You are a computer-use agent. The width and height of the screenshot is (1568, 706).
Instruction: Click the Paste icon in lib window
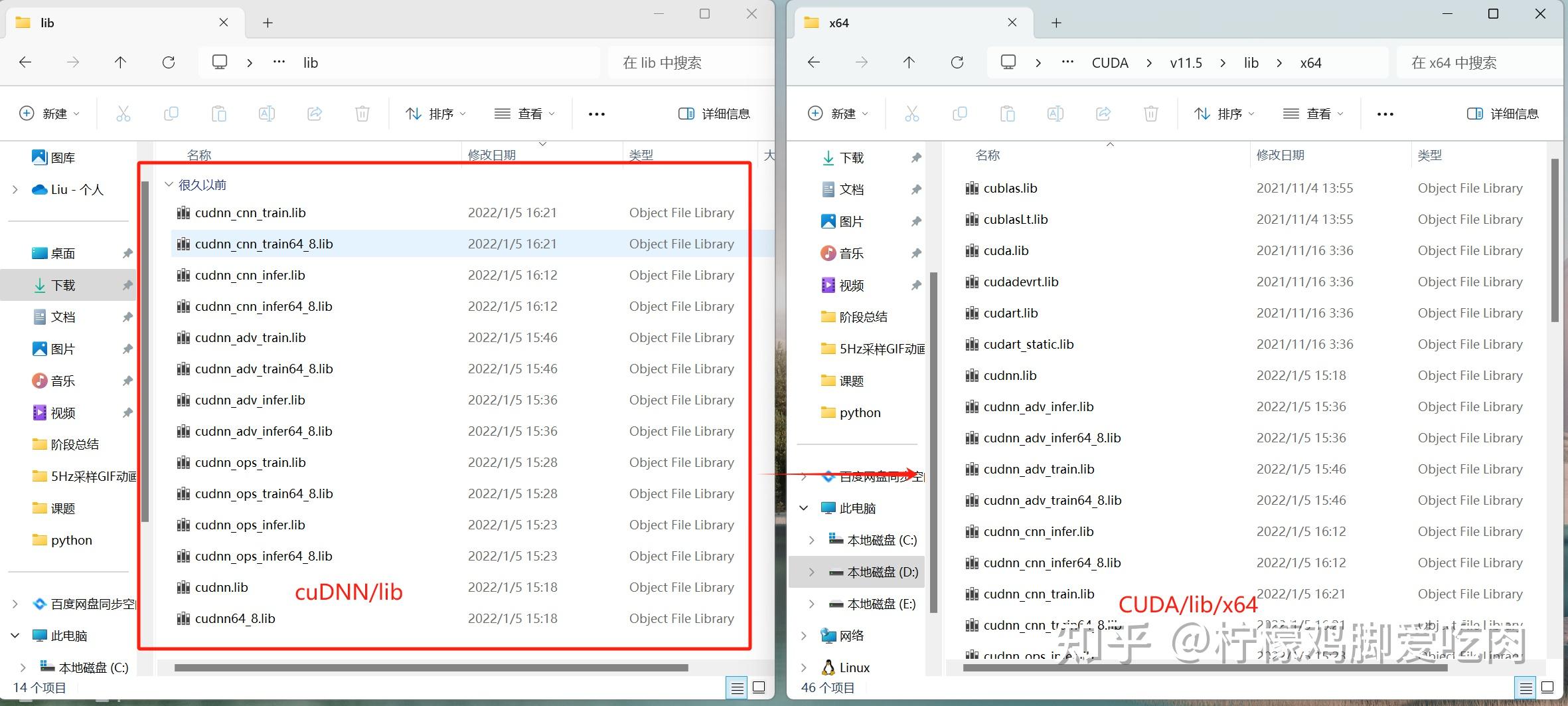(x=219, y=113)
